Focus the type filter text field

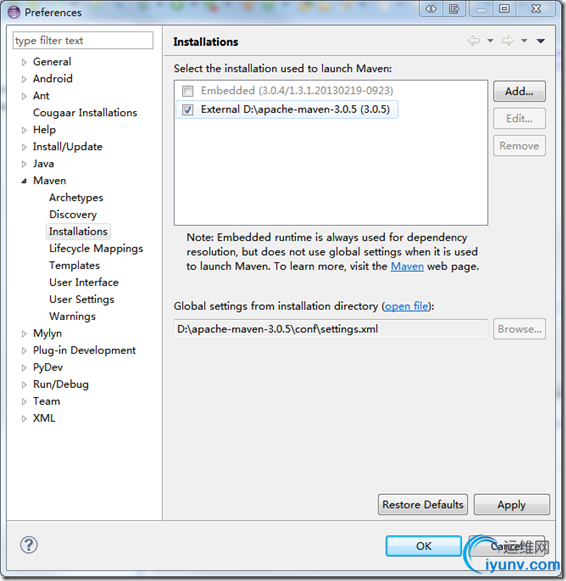(83, 40)
